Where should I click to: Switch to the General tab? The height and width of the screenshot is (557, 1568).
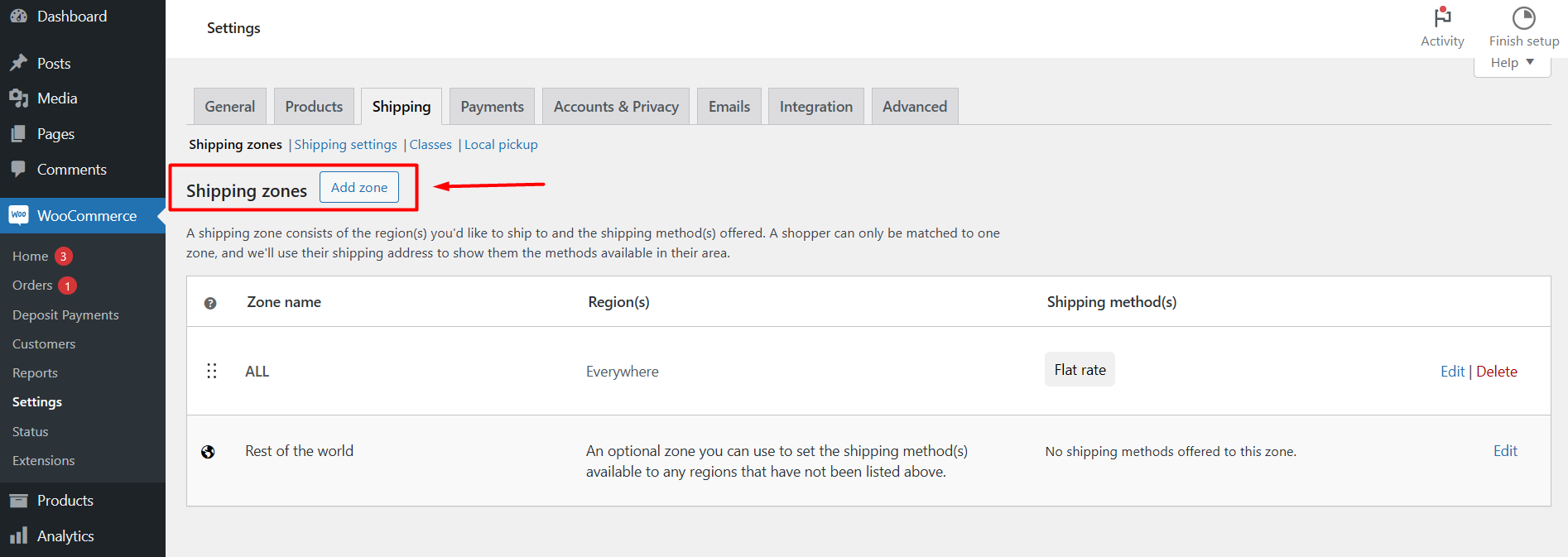[x=230, y=106]
